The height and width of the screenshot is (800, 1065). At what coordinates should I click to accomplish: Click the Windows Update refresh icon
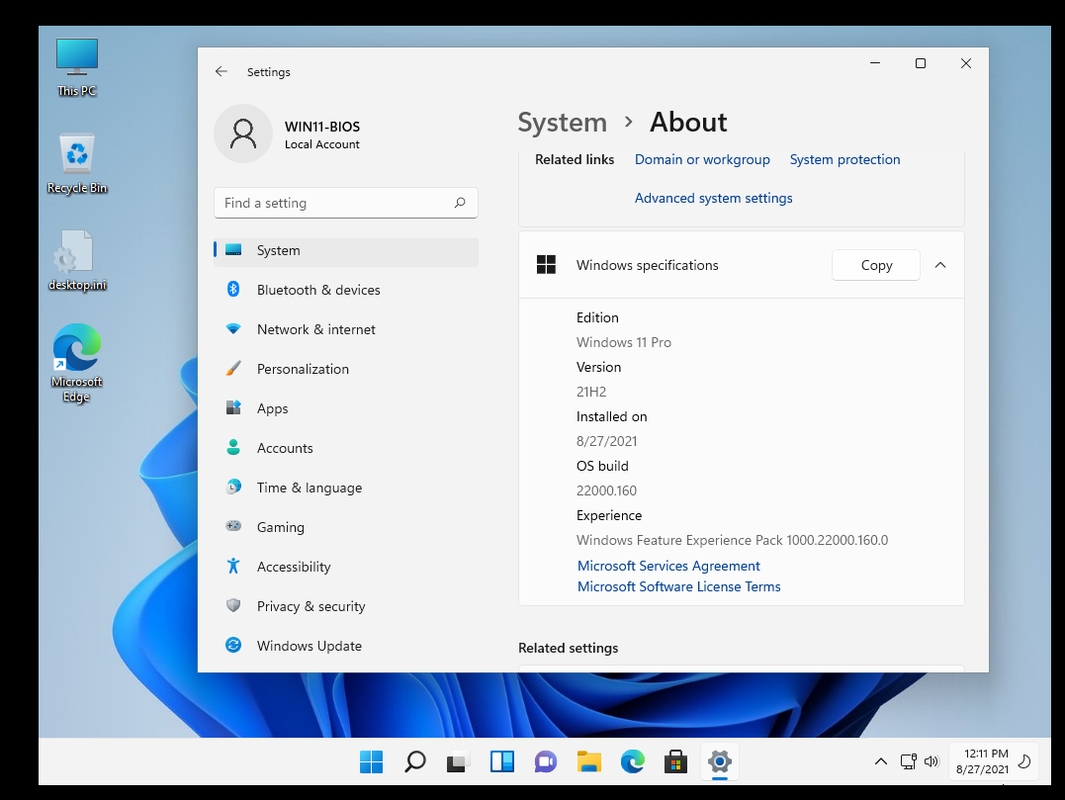pyautogui.click(x=233, y=645)
